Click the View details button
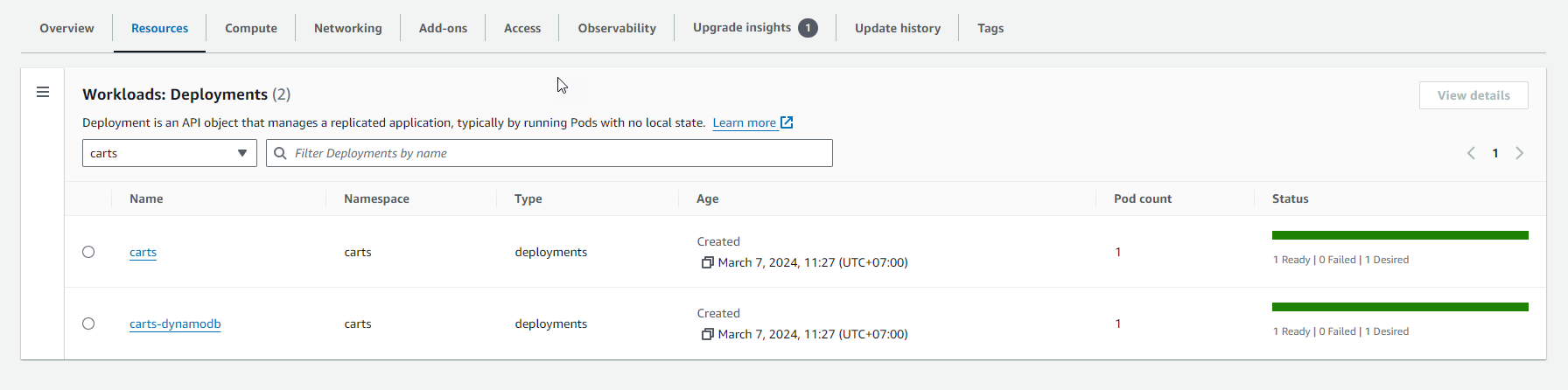 pos(1473,95)
